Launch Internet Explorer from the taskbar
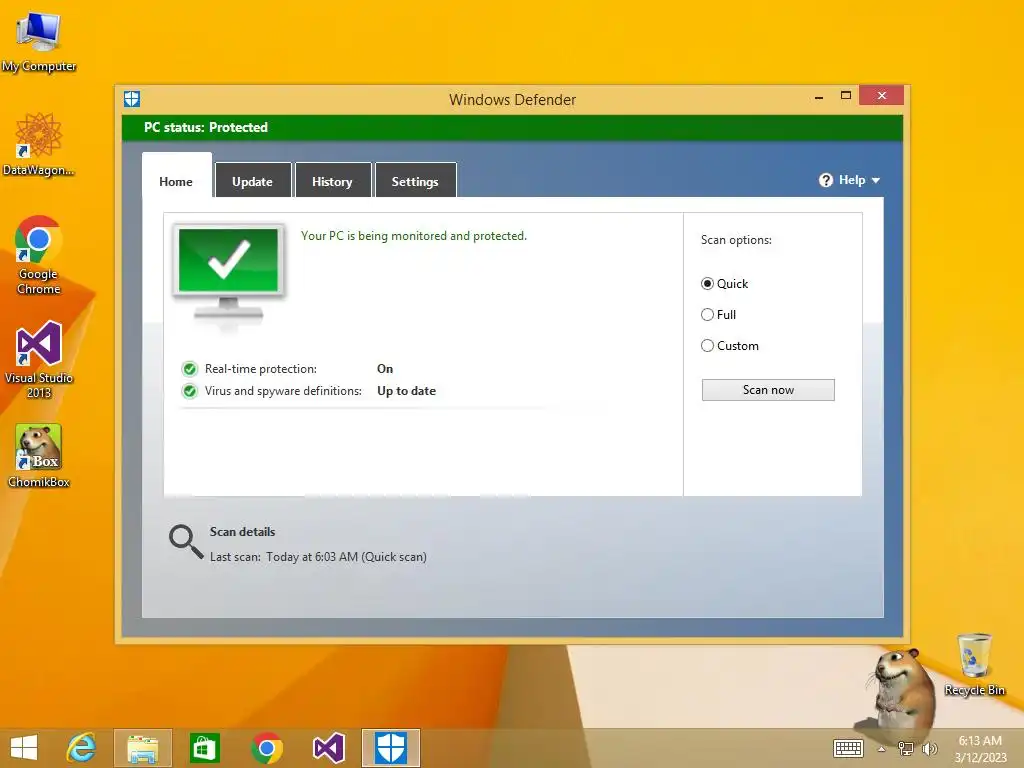1024x768 pixels. point(82,748)
